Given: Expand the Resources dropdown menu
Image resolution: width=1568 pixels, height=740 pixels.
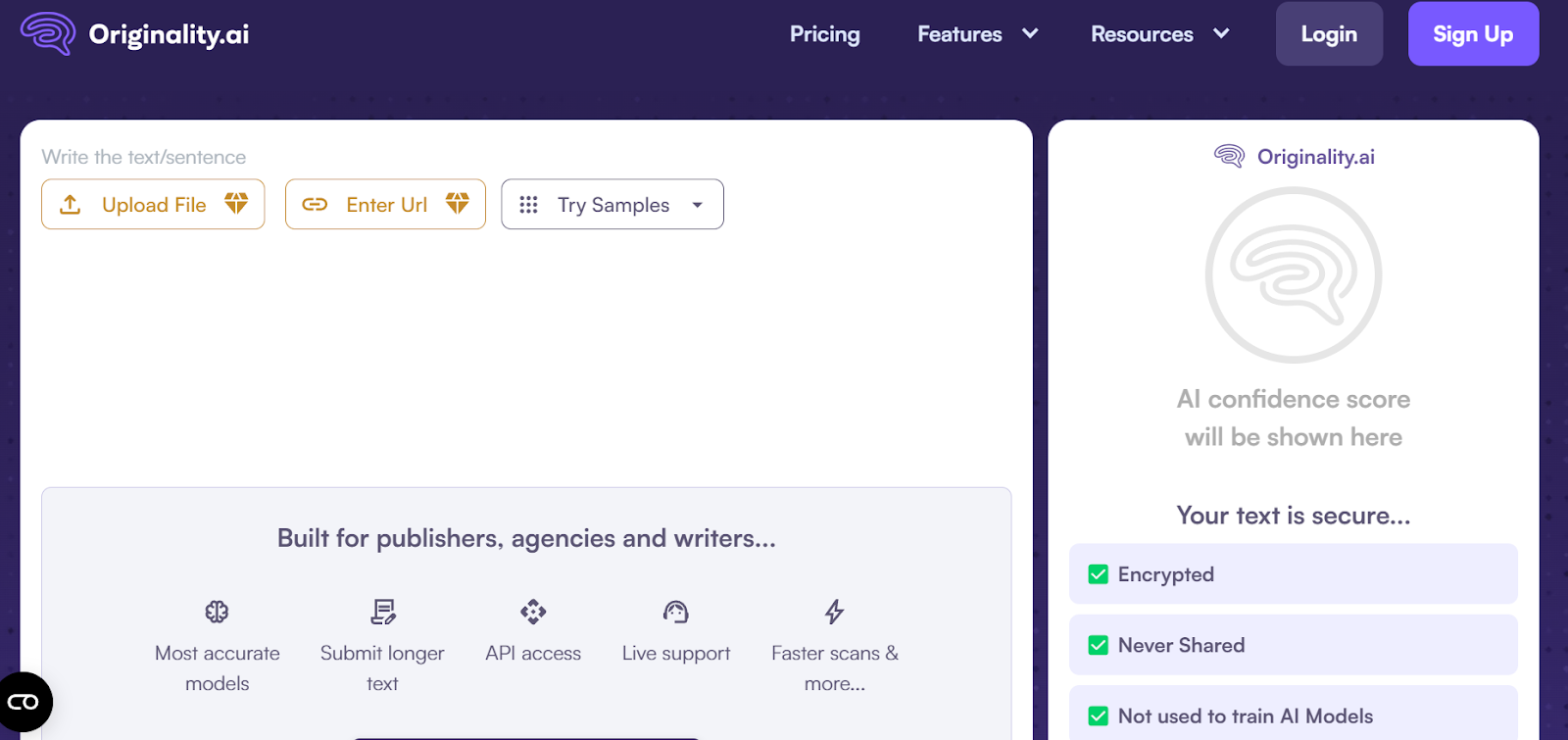Looking at the screenshot, I should (1160, 34).
